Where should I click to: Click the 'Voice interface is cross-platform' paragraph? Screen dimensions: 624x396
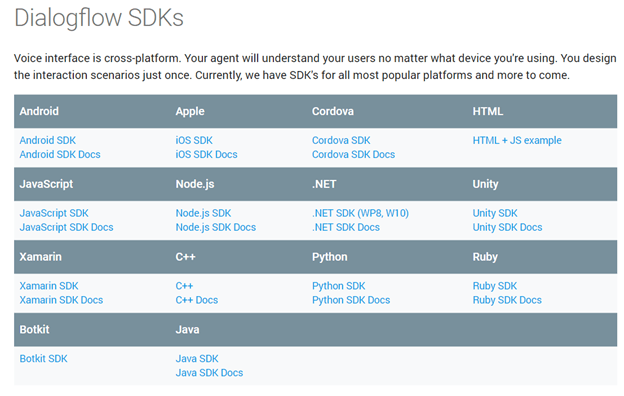point(315,67)
